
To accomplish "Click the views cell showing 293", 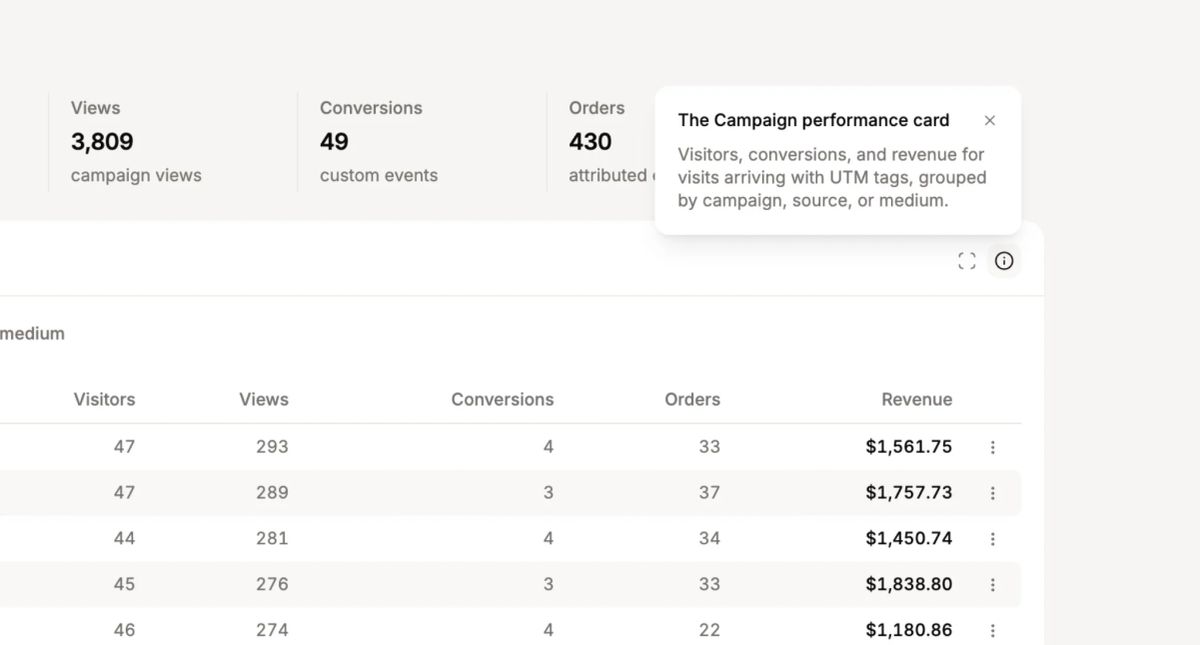I will coord(272,447).
